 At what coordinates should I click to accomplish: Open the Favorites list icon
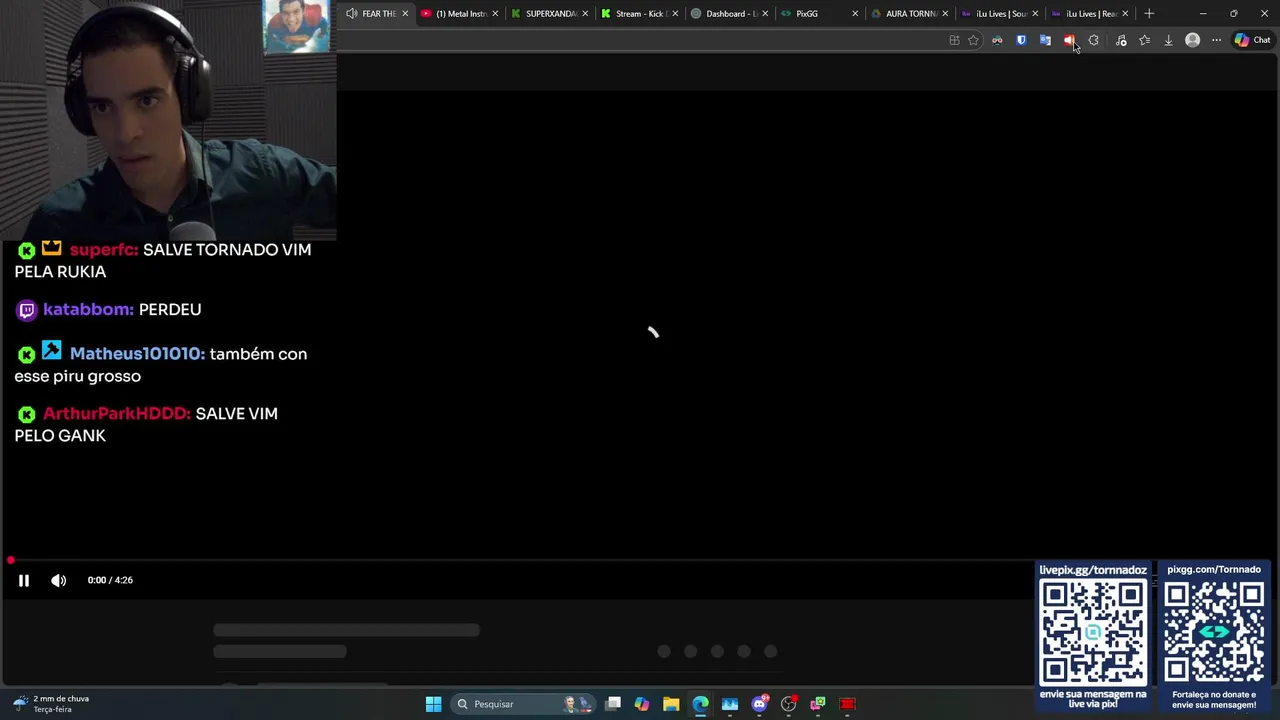[1145, 40]
